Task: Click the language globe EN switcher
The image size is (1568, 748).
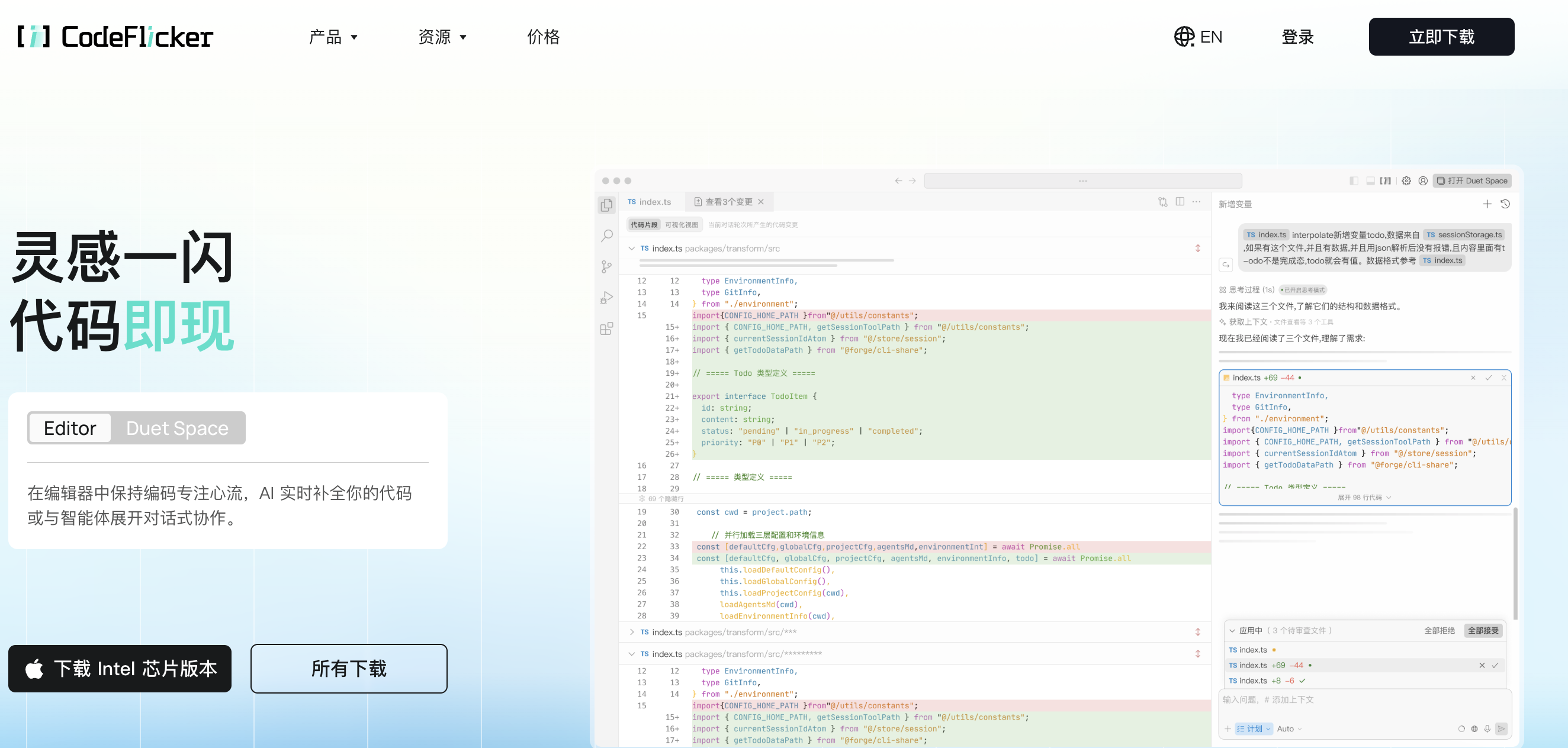Action: coord(1198,37)
